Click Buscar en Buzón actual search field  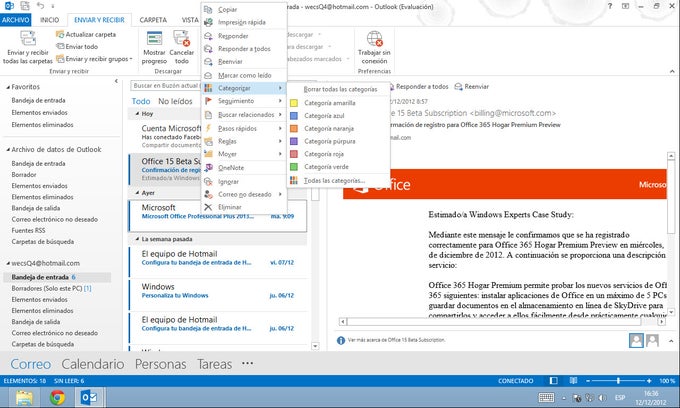coord(166,86)
